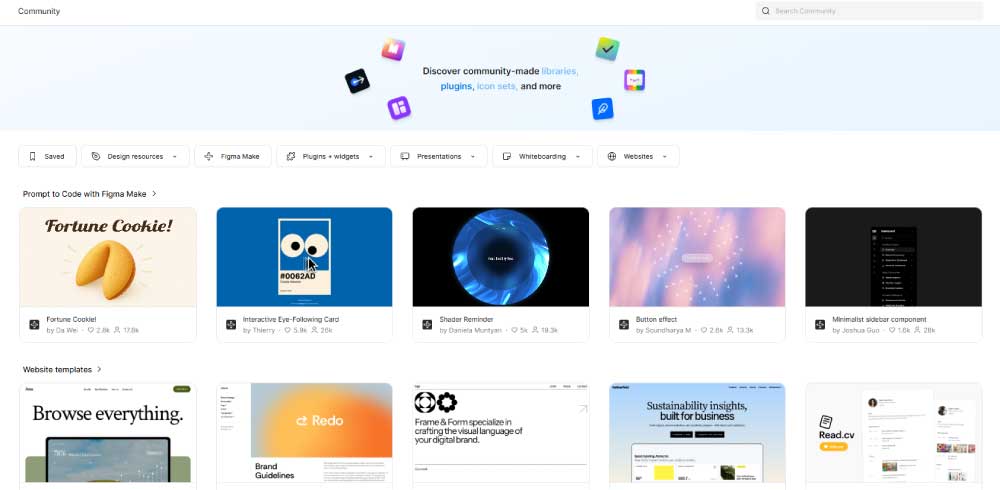This screenshot has width=1000, height=490.
Task: Select the Saved filter text
Action: point(54,156)
